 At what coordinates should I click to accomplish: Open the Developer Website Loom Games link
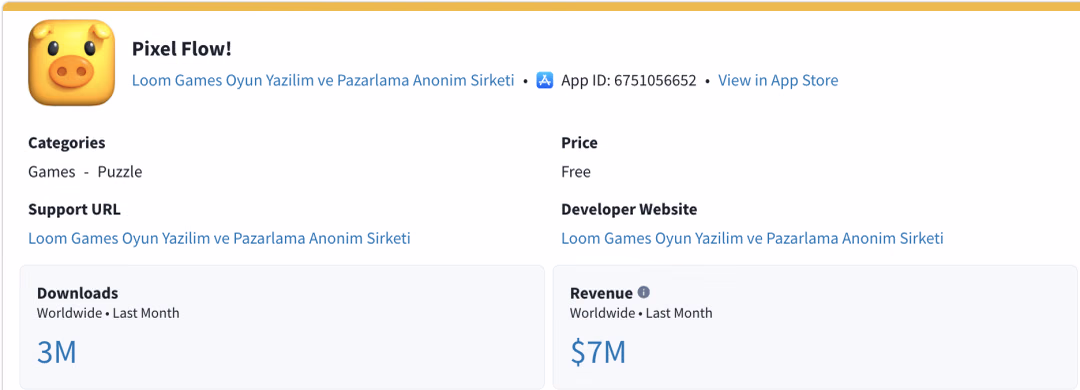coord(752,238)
